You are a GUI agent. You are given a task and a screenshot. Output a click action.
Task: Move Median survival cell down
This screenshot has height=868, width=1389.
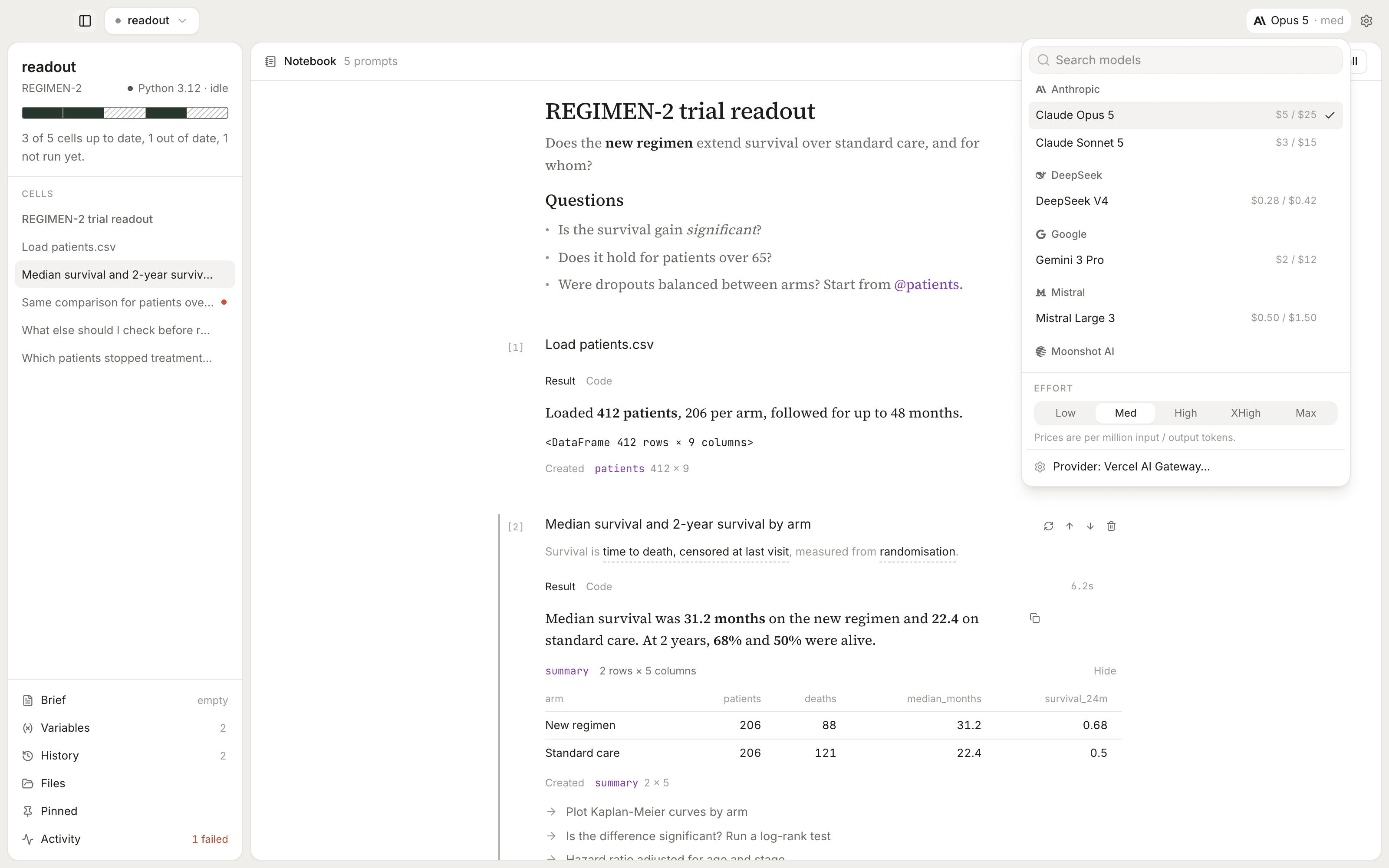coord(1090,526)
